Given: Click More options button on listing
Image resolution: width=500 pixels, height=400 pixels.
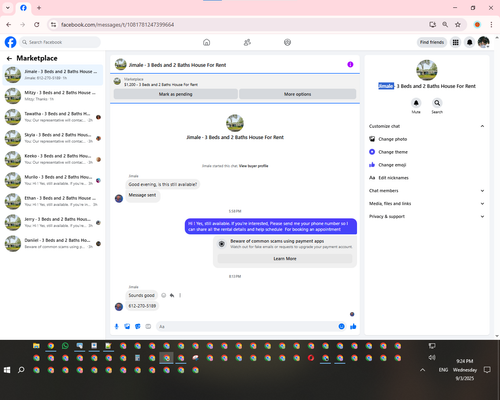Looking at the screenshot, I should [297, 94].
